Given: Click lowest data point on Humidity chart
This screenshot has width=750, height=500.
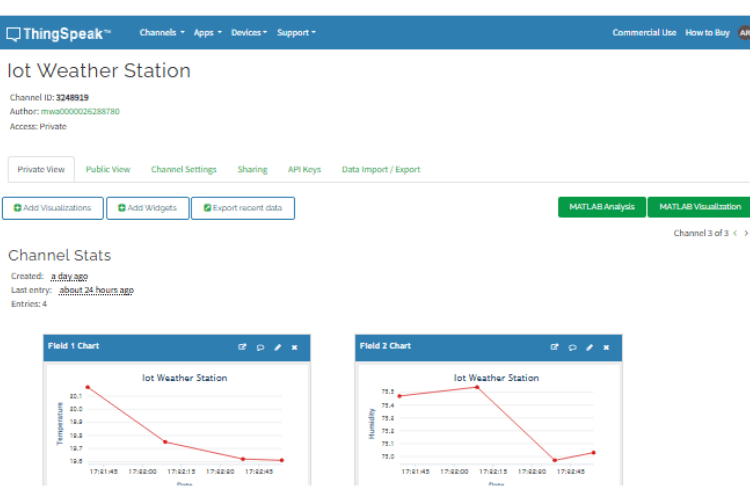Looking at the screenshot, I should (554, 460).
